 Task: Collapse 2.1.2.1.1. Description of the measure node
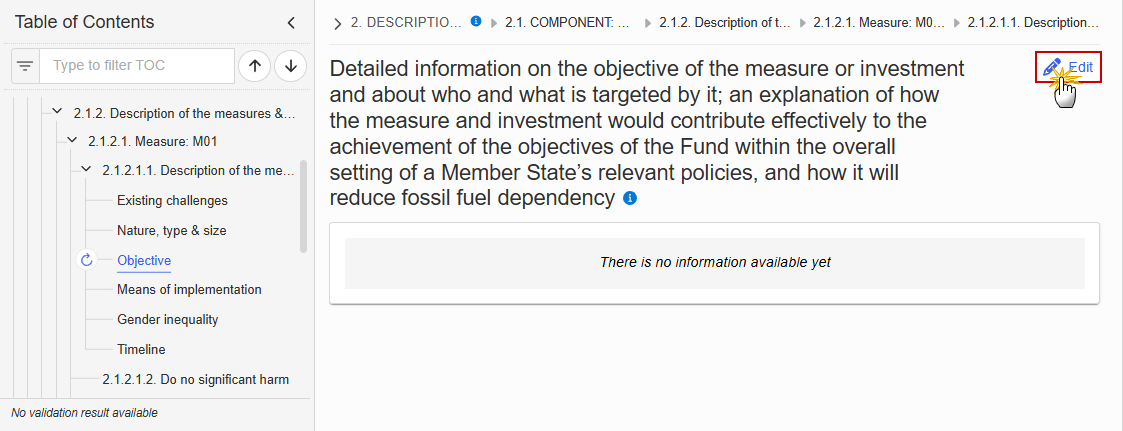pos(87,170)
